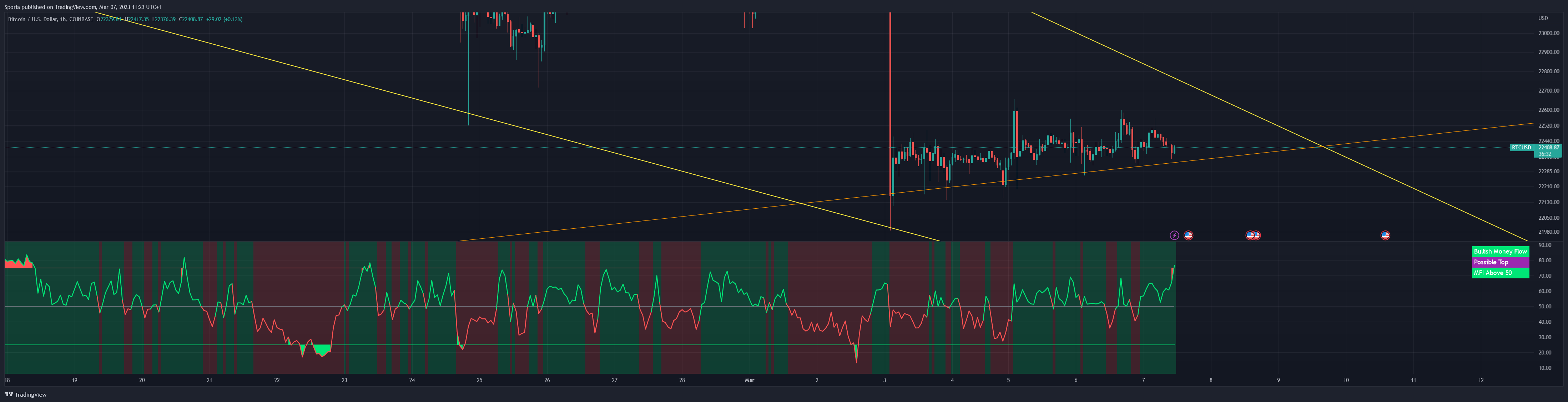Click the 50.00 level on indicator axis
The height and width of the screenshot is (402, 1568).
point(1544,307)
